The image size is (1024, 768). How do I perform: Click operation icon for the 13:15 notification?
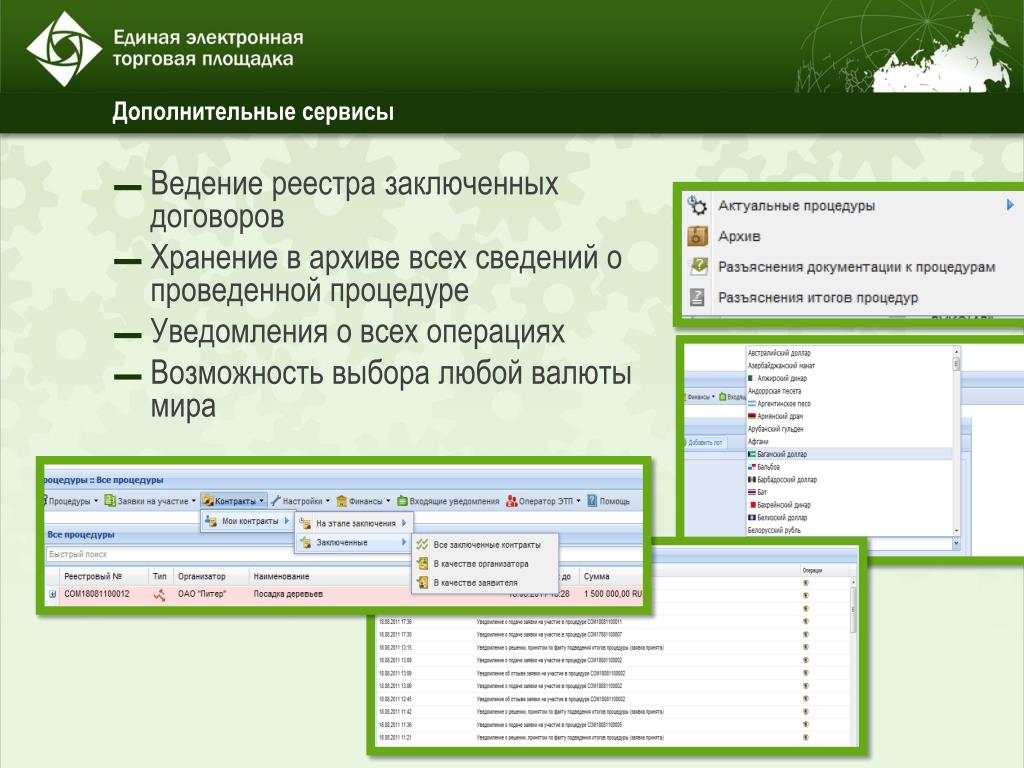(x=805, y=647)
